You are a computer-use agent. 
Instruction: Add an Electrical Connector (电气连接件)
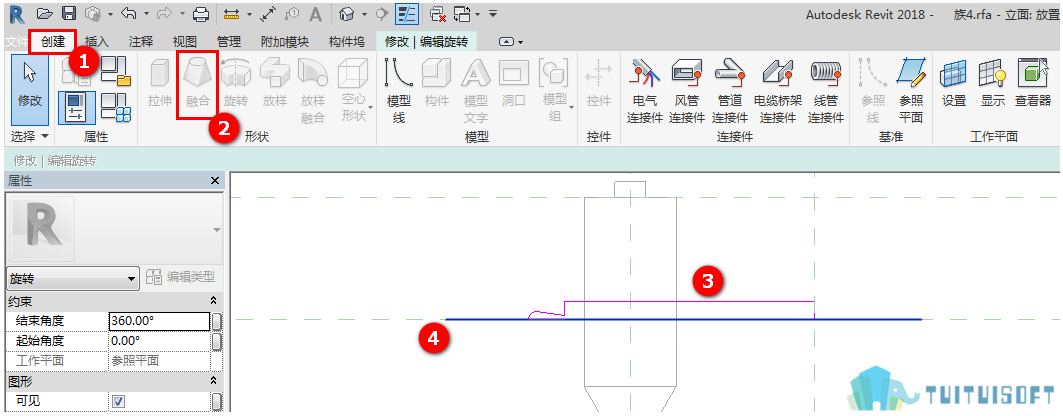click(645, 91)
